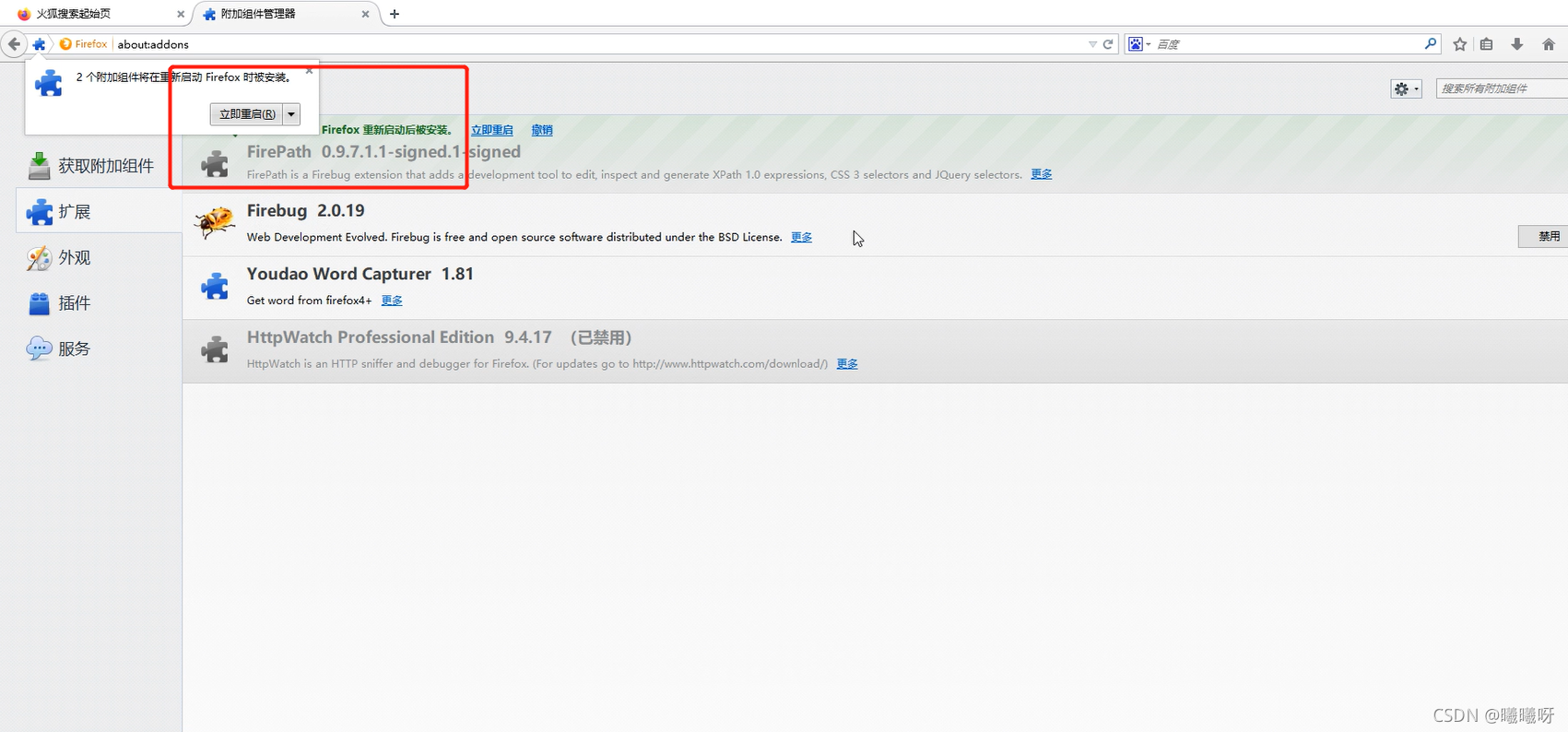Click the magnifier search icon in the search bar
The width and height of the screenshot is (1568, 732).
(1430, 43)
